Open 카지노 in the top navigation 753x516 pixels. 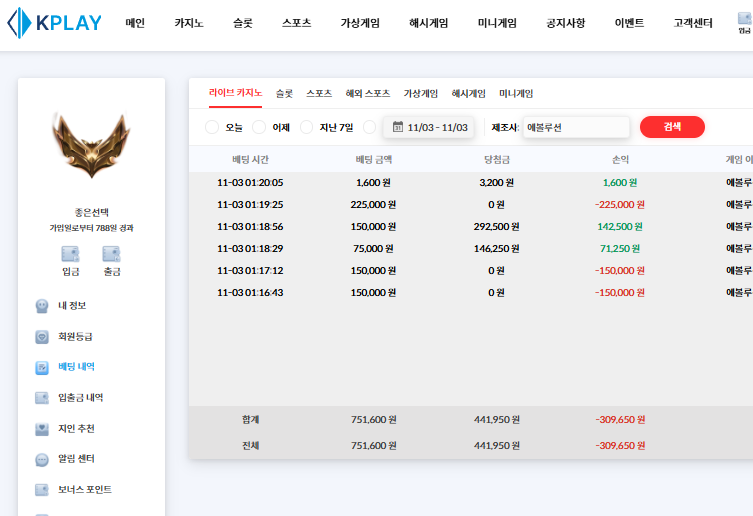point(189,23)
